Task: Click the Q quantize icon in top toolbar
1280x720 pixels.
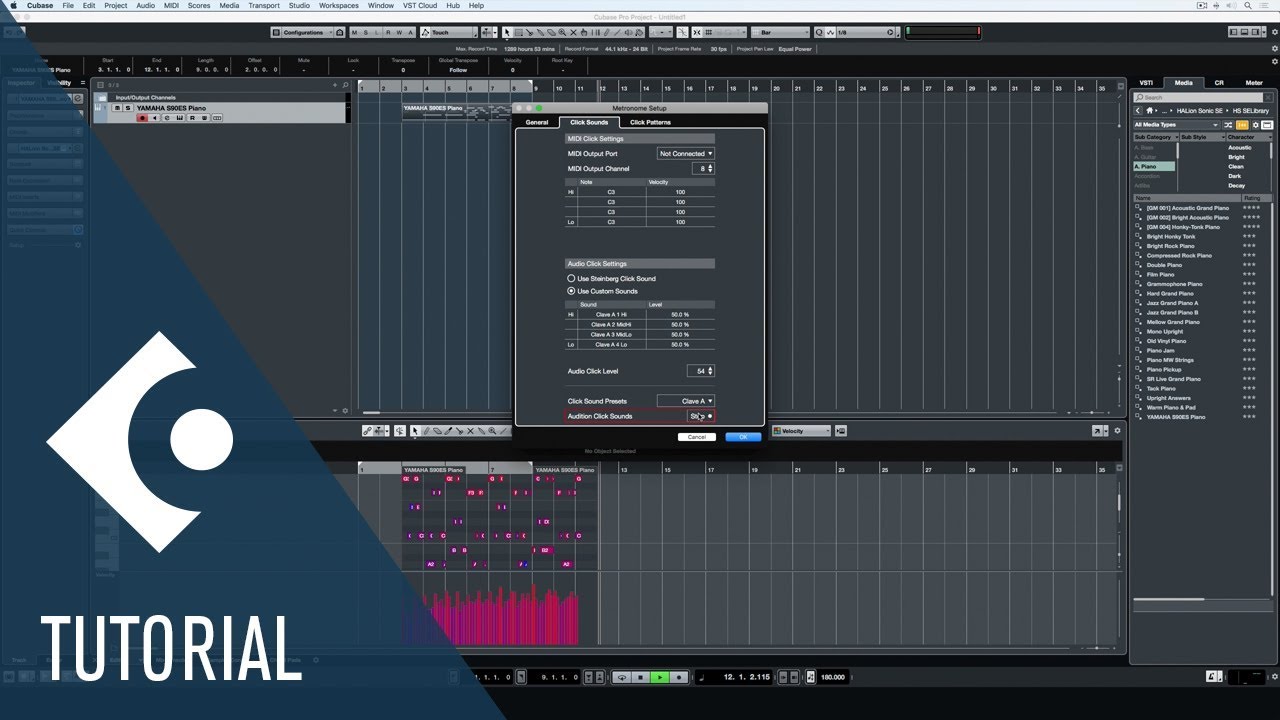Action: (x=819, y=32)
